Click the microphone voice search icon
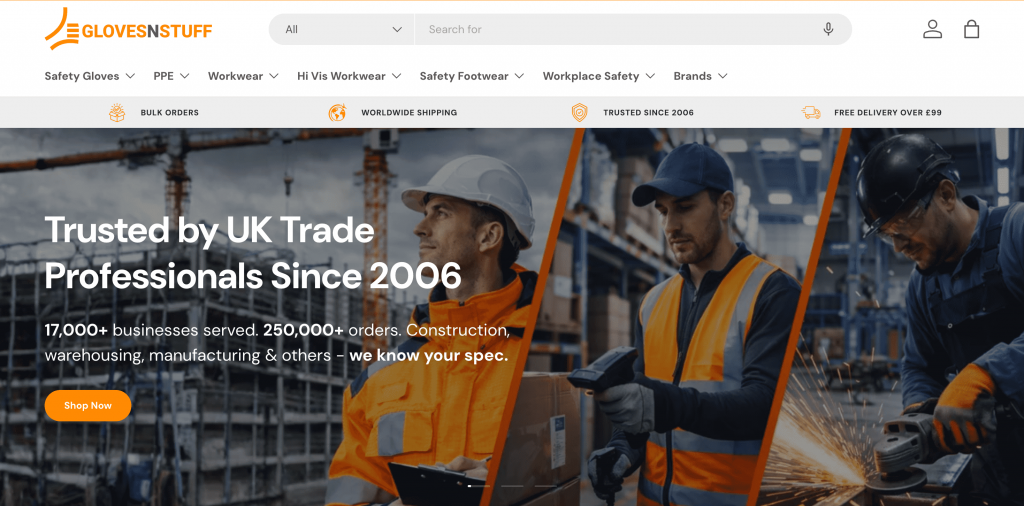 pos(828,29)
